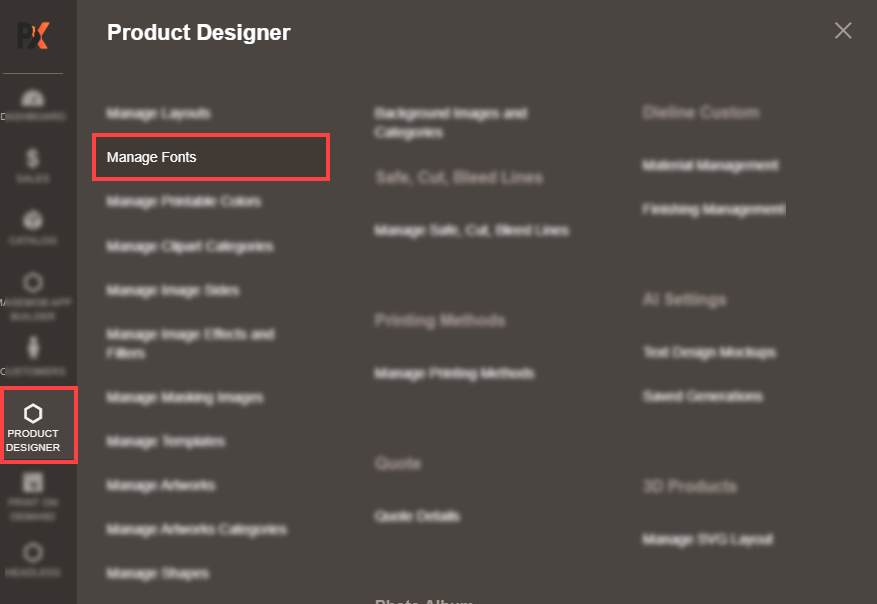
Task: Open Manage SVG Layout
Action: click(x=707, y=539)
